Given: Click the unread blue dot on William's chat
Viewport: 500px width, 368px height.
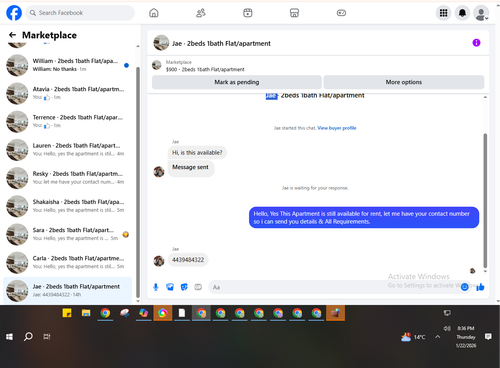Looking at the screenshot, I should click(x=126, y=65).
